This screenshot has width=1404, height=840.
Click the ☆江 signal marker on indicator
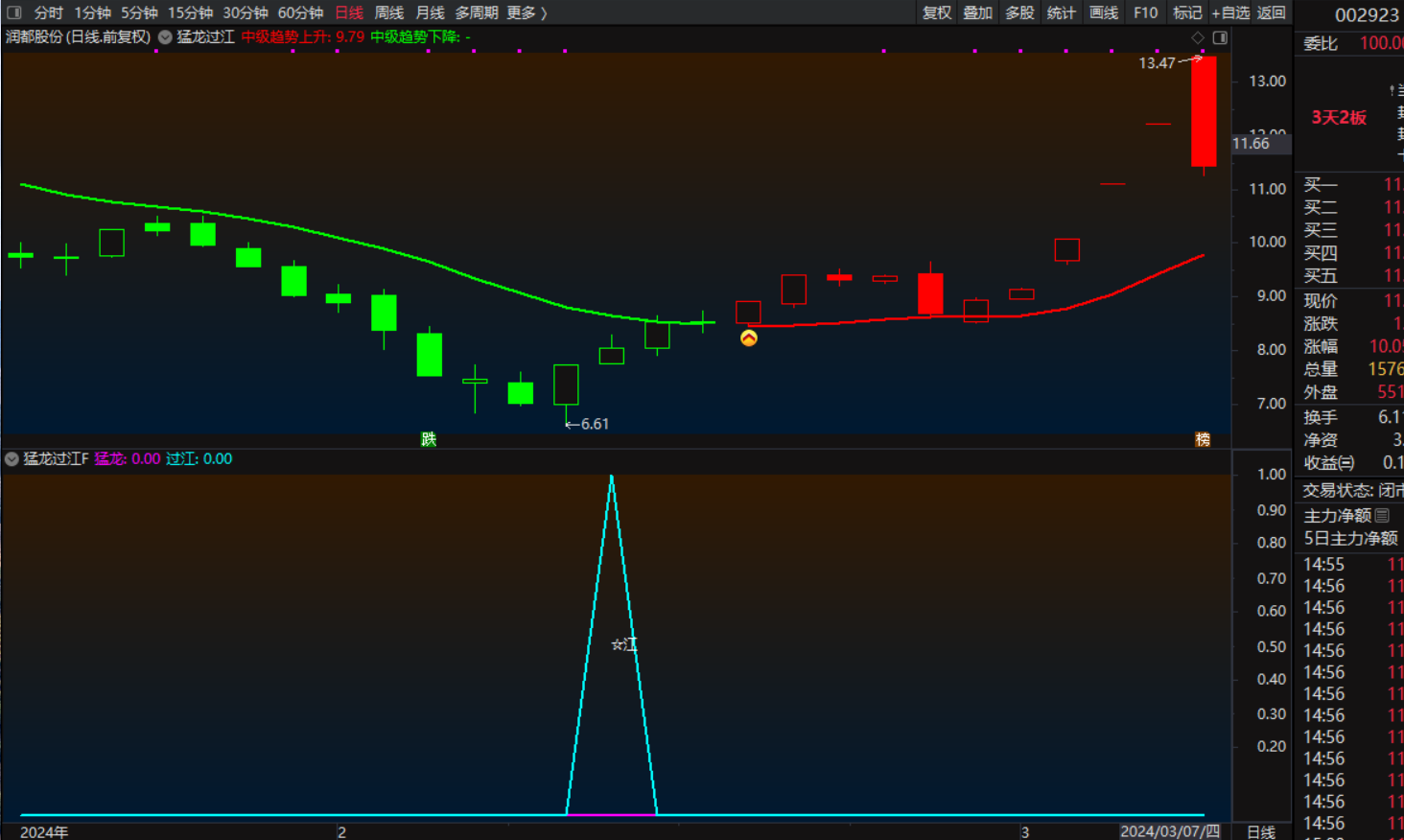[623, 644]
